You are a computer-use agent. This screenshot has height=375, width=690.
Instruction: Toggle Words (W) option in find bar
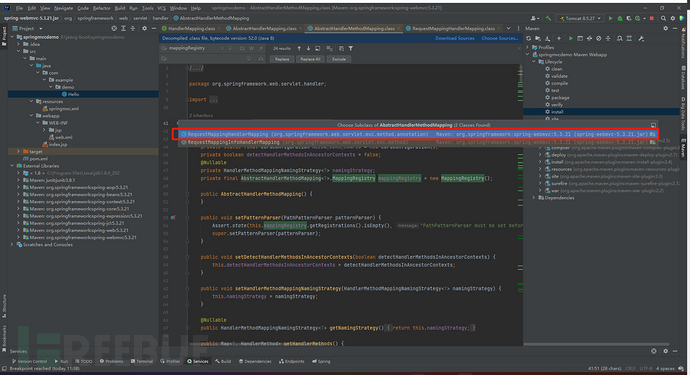[251, 48]
